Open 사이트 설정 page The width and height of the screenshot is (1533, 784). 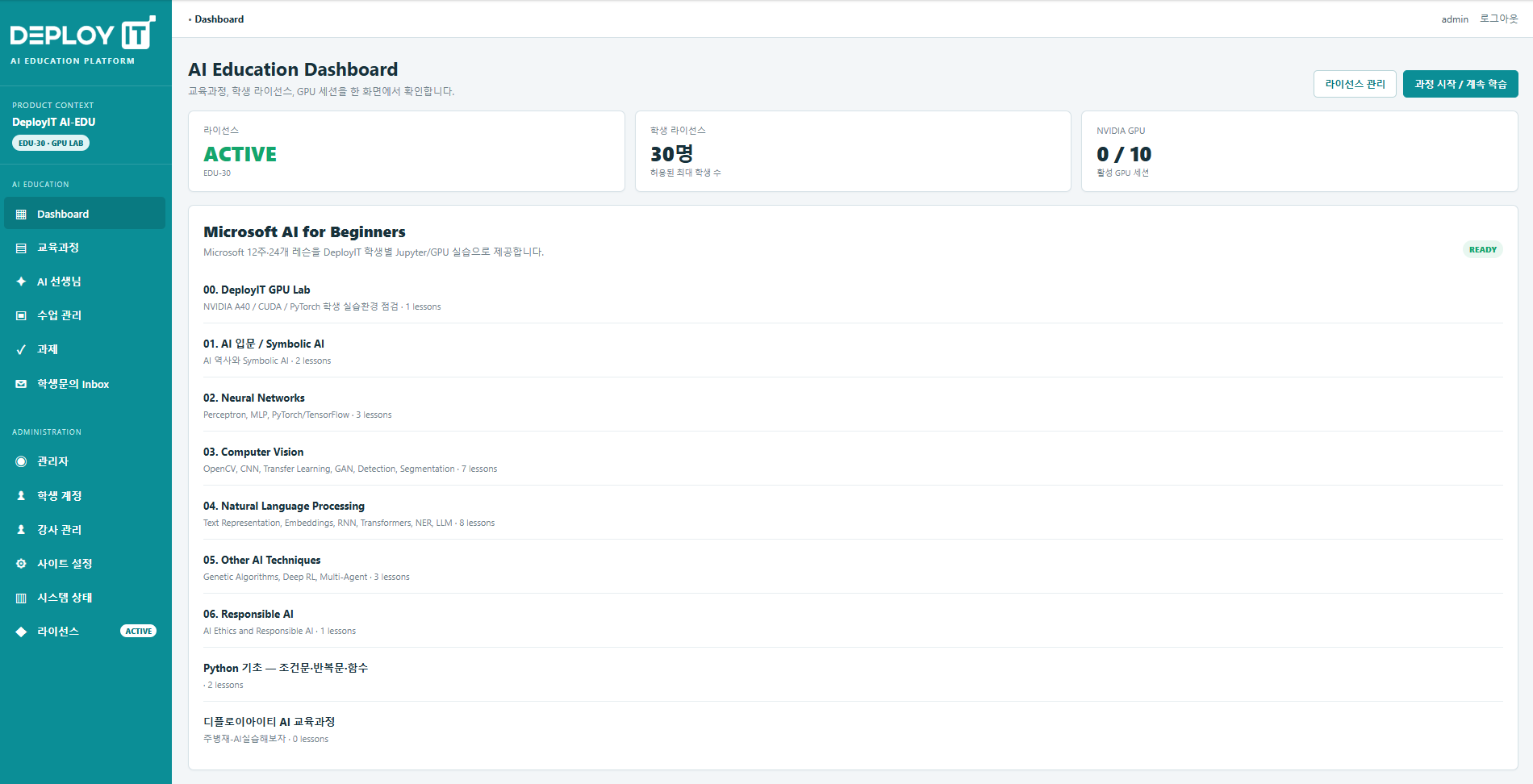coord(85,564)
